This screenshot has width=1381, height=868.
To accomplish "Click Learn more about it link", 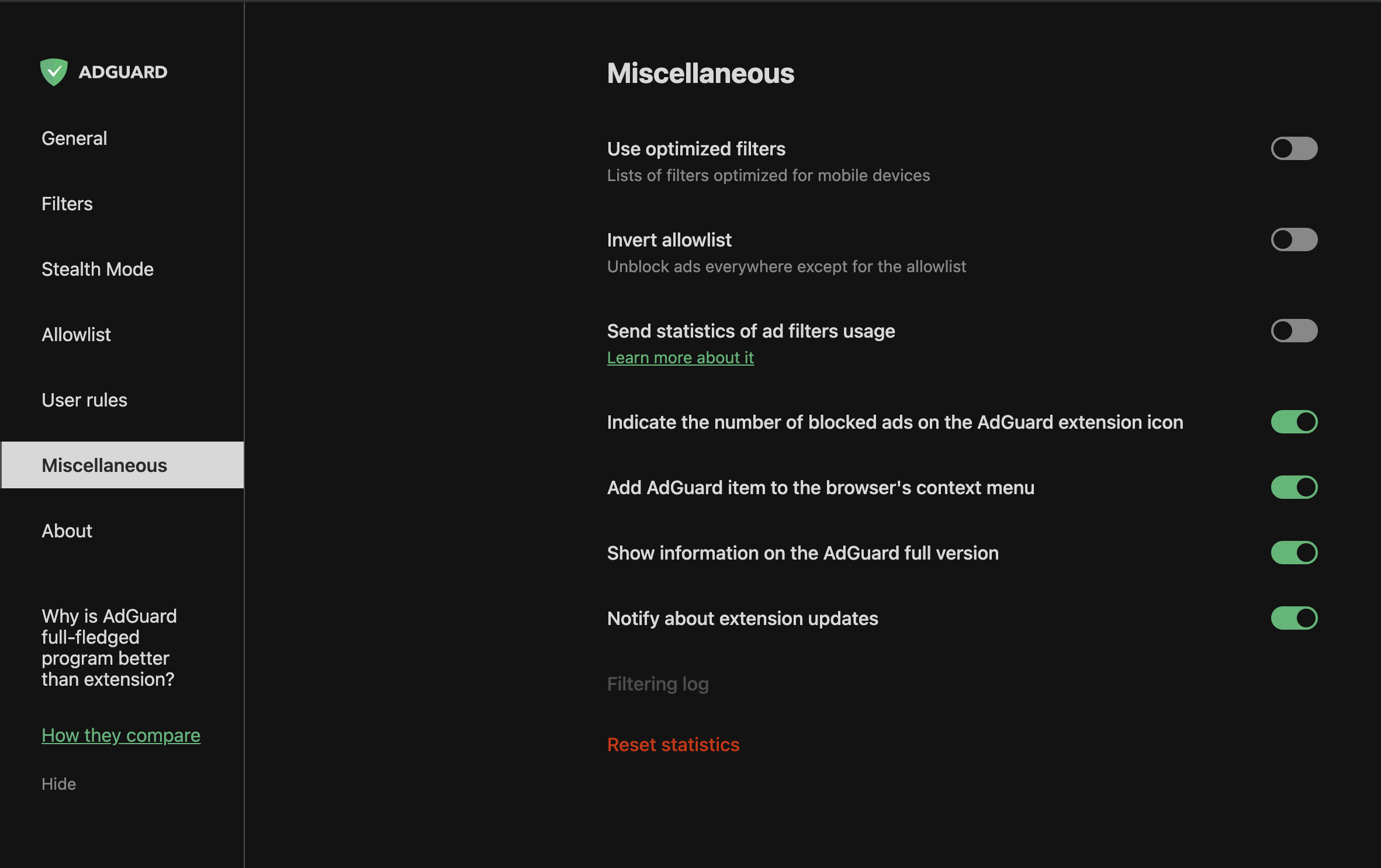I will pos(681,357).
